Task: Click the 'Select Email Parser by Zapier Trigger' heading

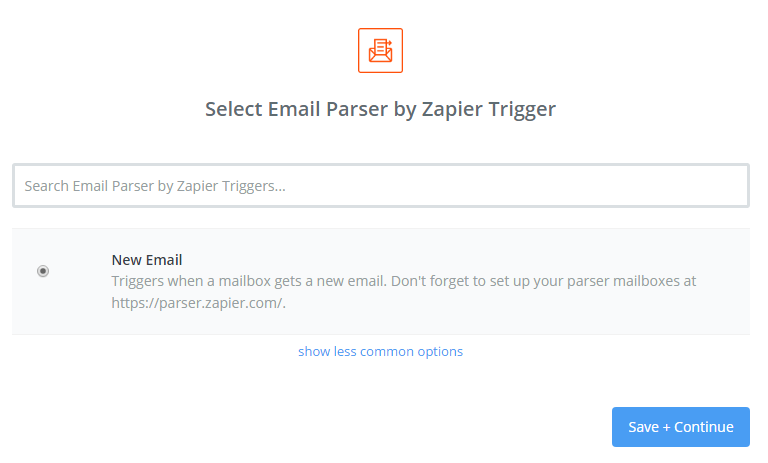Action: point(380,109)
